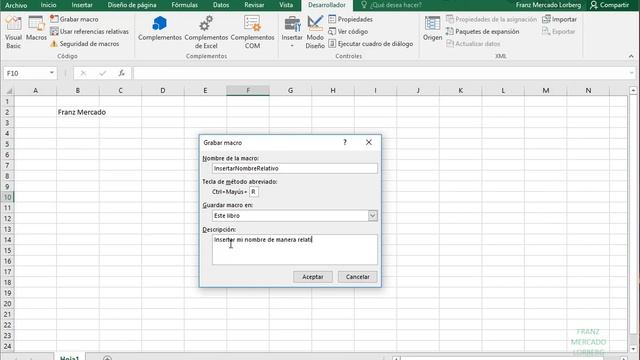The image size is (640, 360).
Task: Collapse the ribbon with the chevron
Action: (x=631, y=56)
